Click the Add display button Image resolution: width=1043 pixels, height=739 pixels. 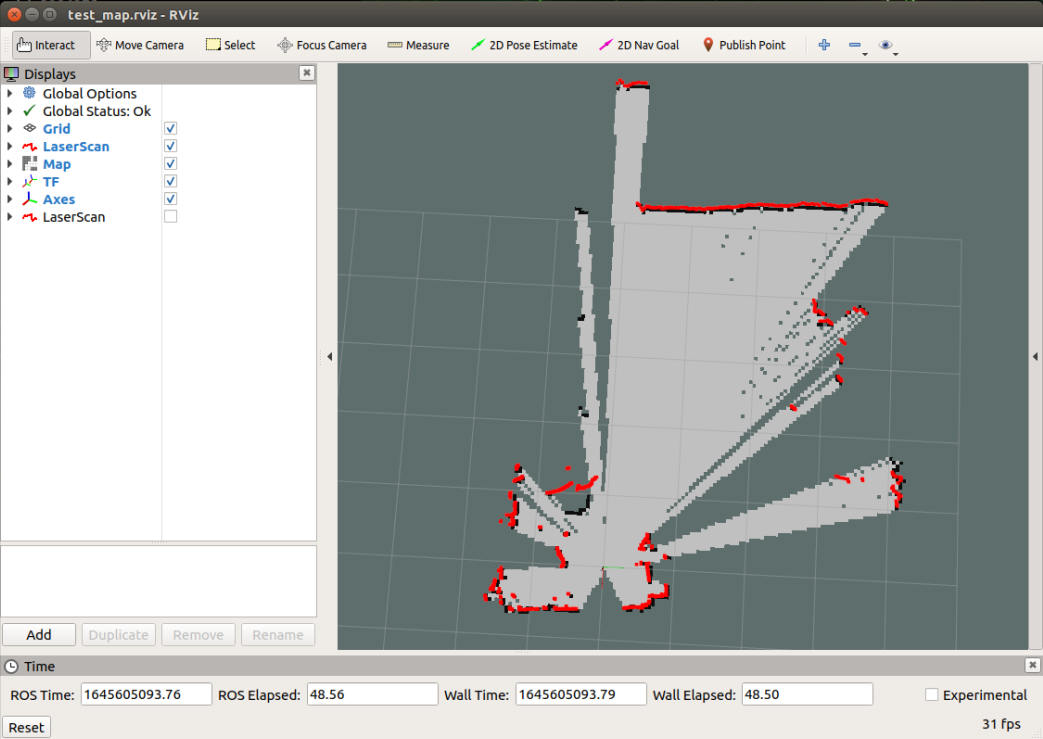(x=39, y=635)
